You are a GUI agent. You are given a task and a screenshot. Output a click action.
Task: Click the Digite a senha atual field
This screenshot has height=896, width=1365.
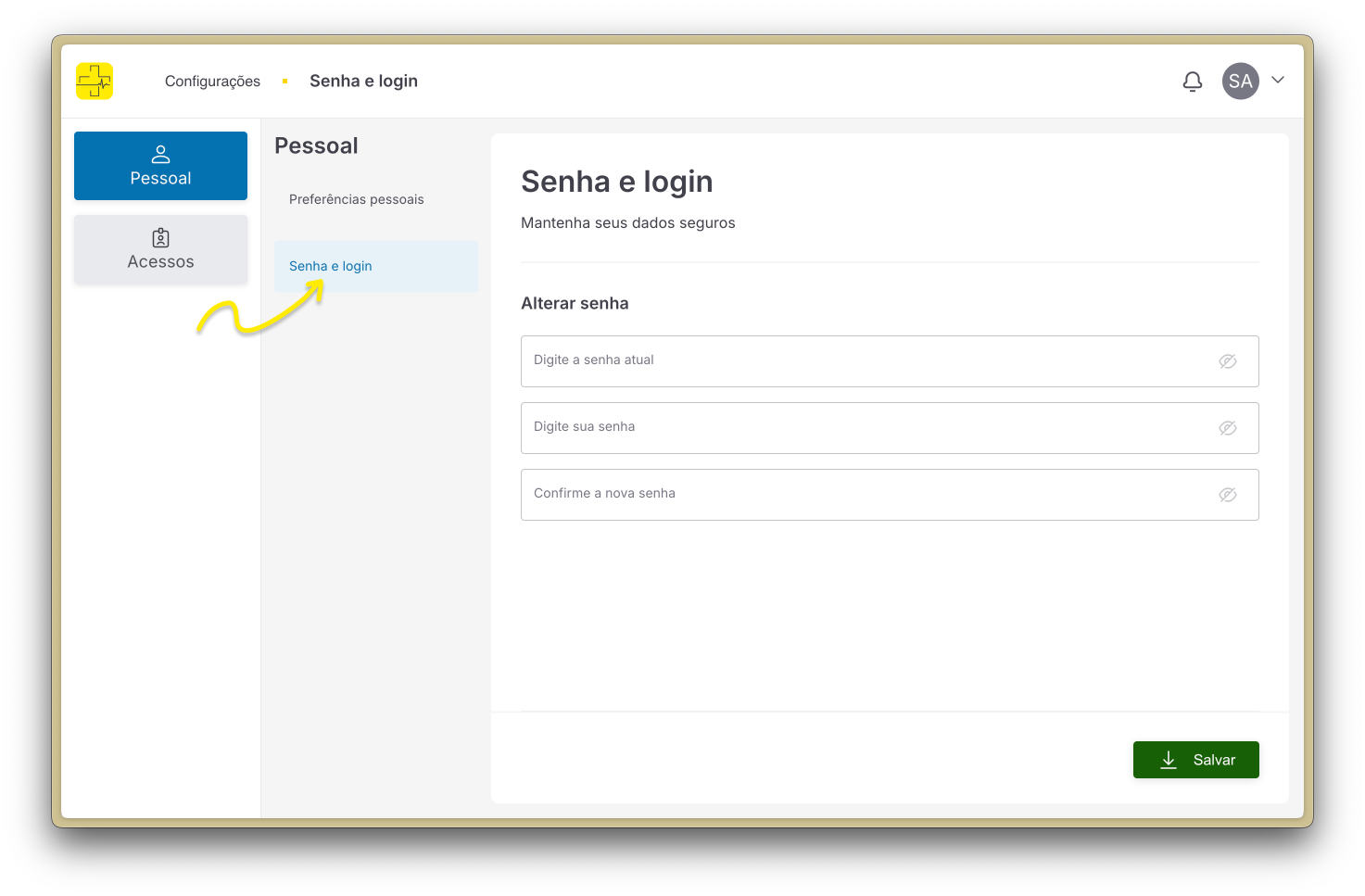834,360
